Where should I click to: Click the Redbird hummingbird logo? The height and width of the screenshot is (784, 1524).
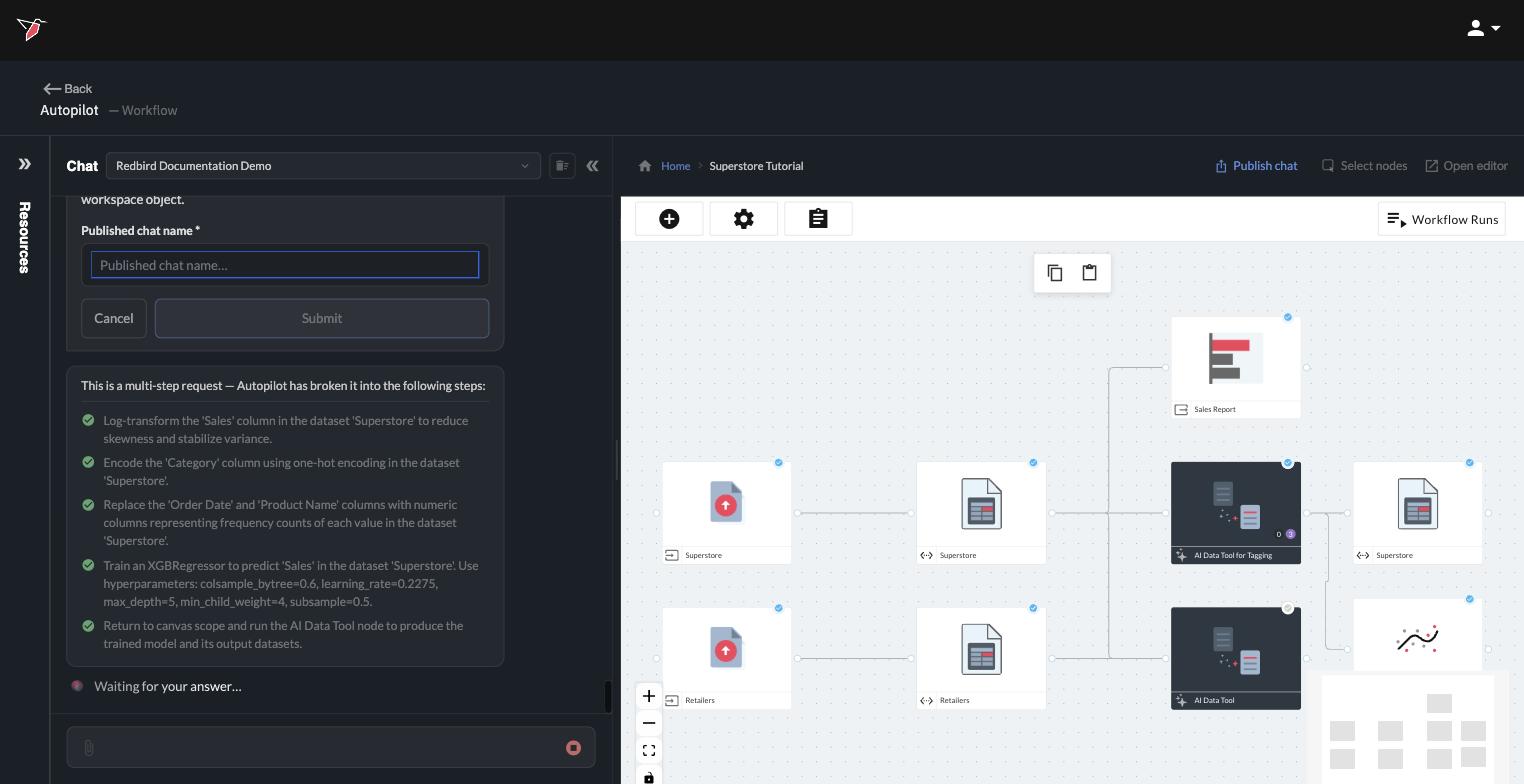[x=31, y=29]
